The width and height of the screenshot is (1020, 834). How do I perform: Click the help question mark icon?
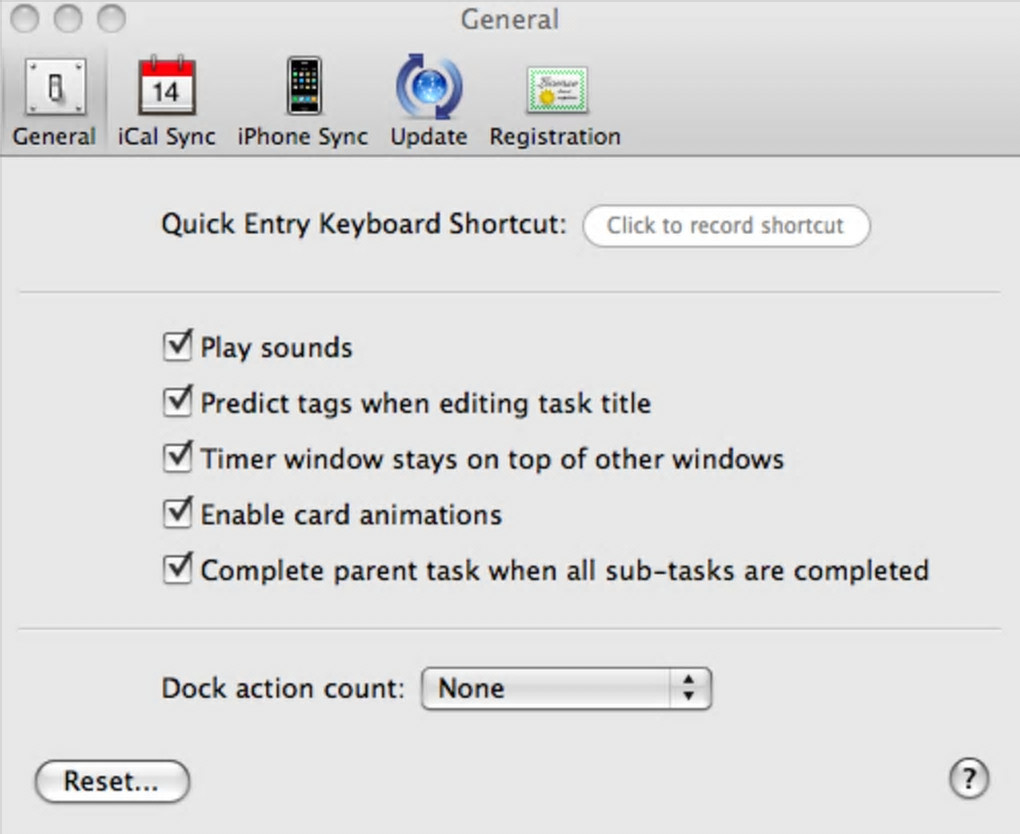[968, 778]
